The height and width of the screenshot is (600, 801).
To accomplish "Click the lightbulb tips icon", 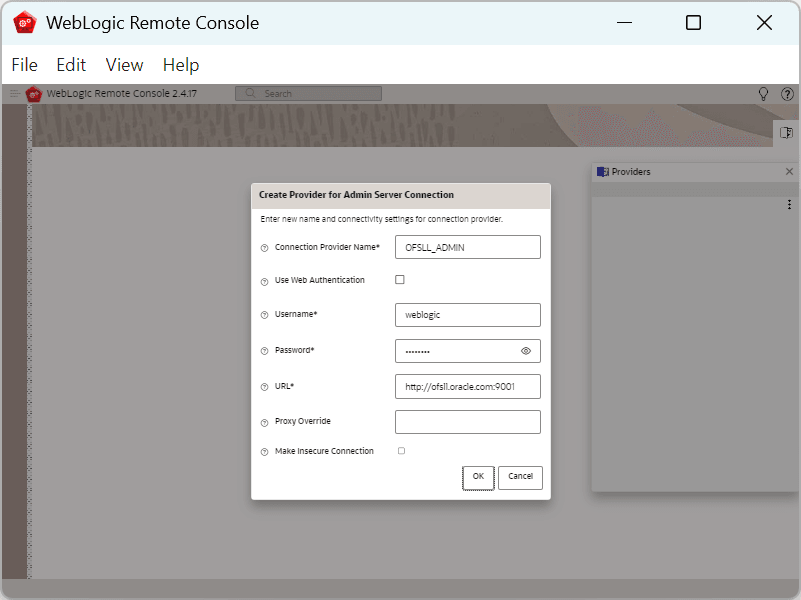I will pyautogui.click(x=763, y=94).
